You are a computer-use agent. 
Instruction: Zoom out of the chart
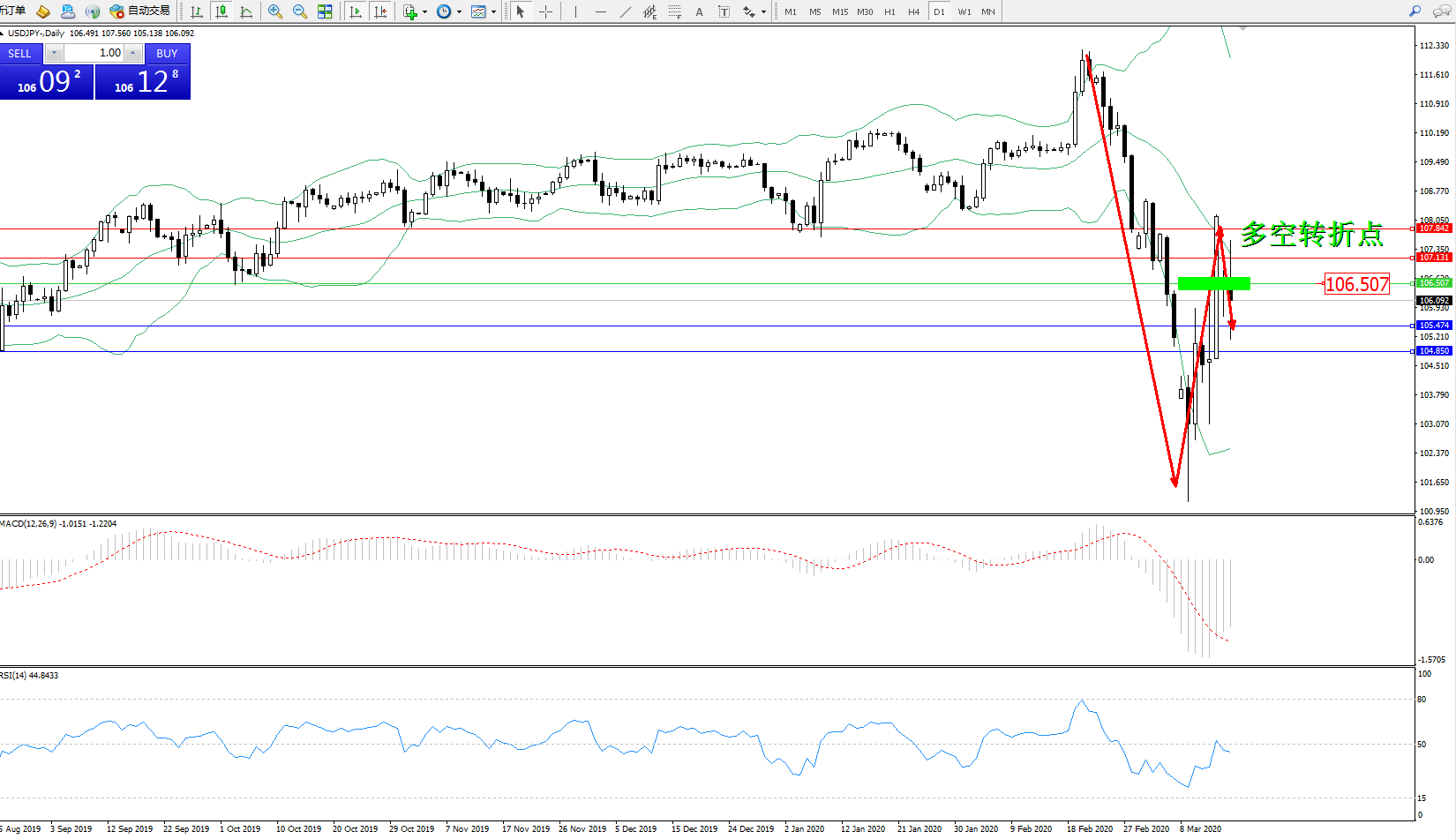point(300,11)
